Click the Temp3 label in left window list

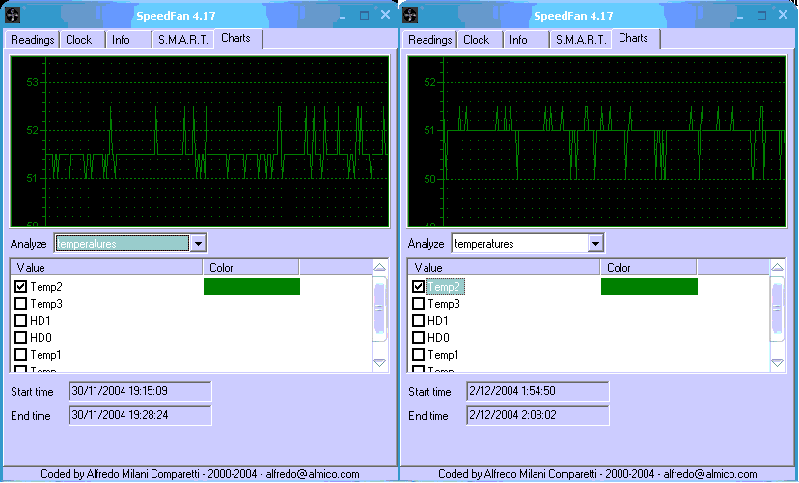coord(46,304)
